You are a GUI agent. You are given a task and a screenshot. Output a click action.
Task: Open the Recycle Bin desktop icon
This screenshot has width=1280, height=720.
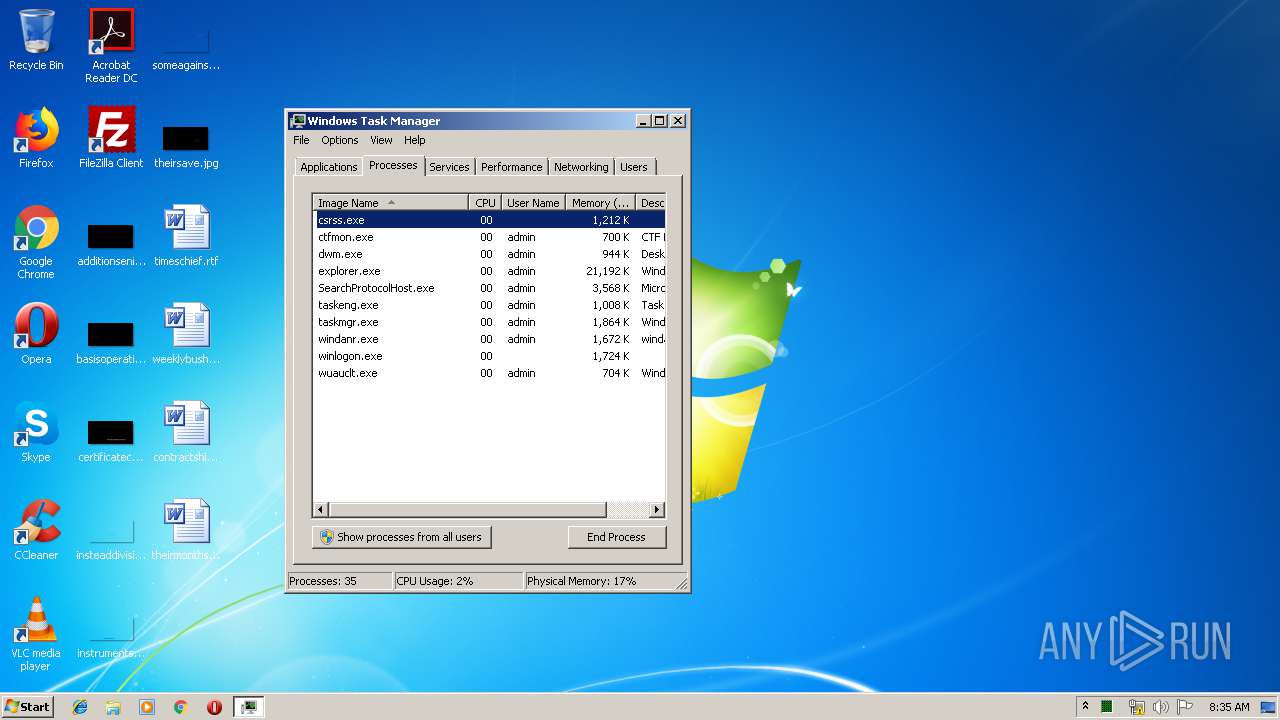click(x=36, y=40)
